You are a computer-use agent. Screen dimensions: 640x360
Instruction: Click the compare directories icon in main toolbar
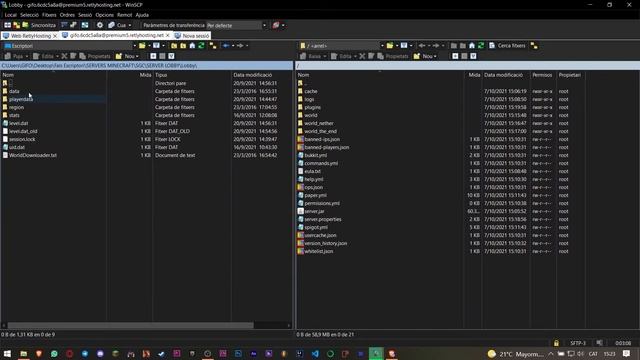(x=16, y=25)
